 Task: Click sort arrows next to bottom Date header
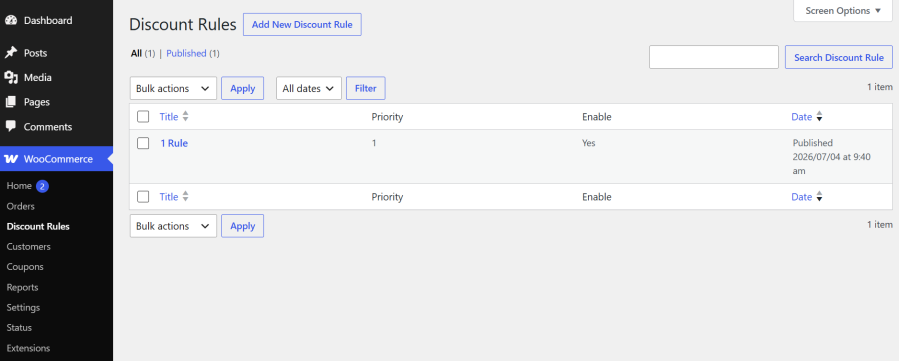pos(819,197)
